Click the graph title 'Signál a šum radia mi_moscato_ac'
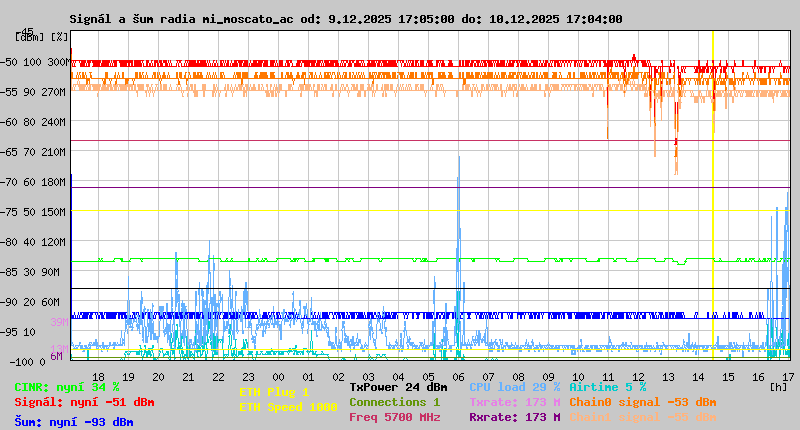The image size is (800, 430). [x=182, y=19]
